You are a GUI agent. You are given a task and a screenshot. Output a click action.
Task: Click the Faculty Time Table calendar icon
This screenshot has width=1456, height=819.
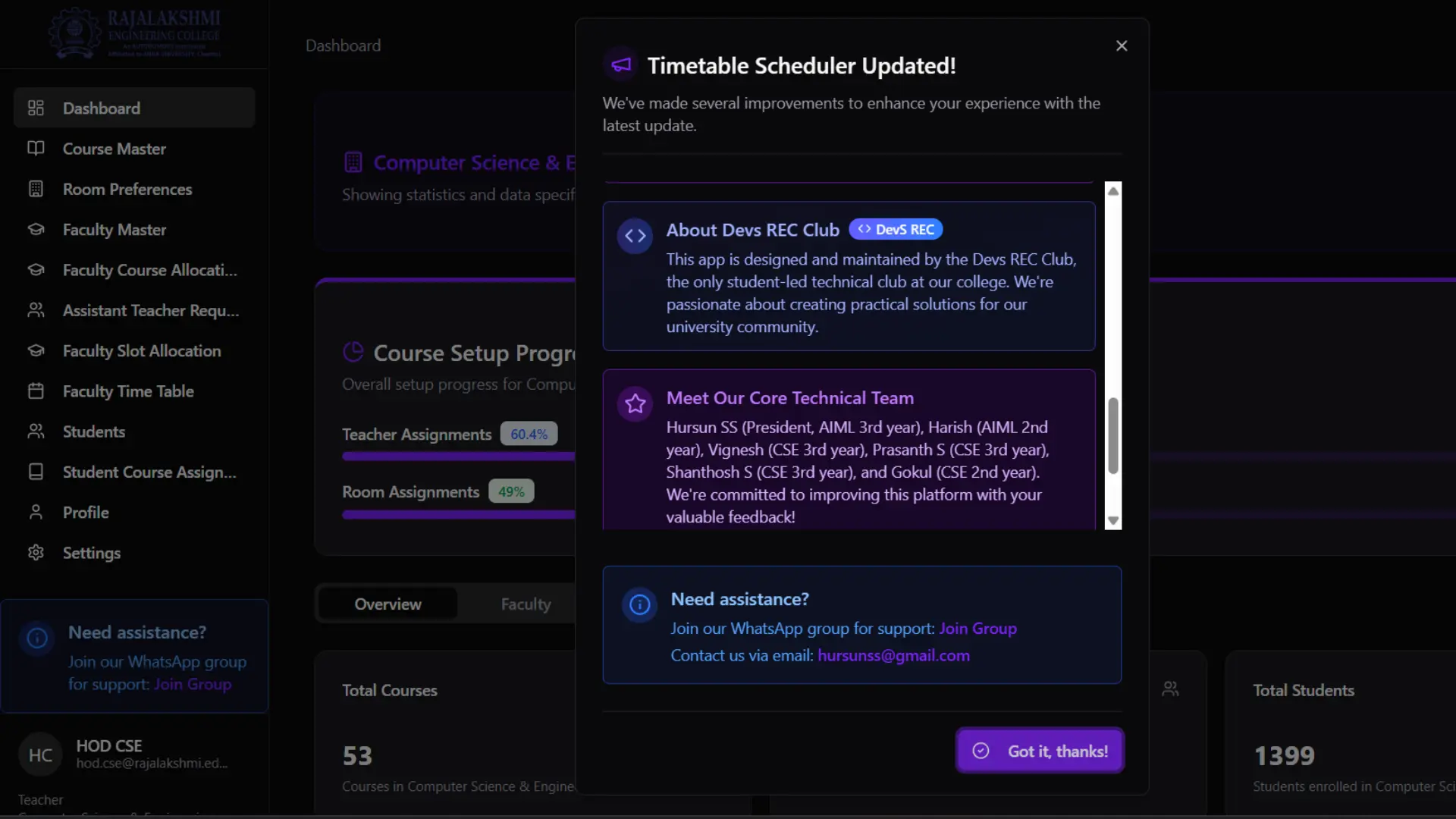click(x=36, y=391)
